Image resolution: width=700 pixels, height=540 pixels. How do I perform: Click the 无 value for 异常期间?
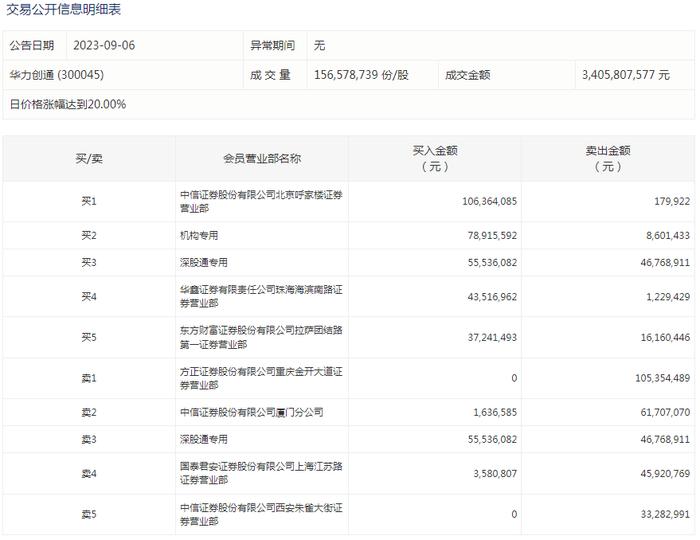click(319, 46)
